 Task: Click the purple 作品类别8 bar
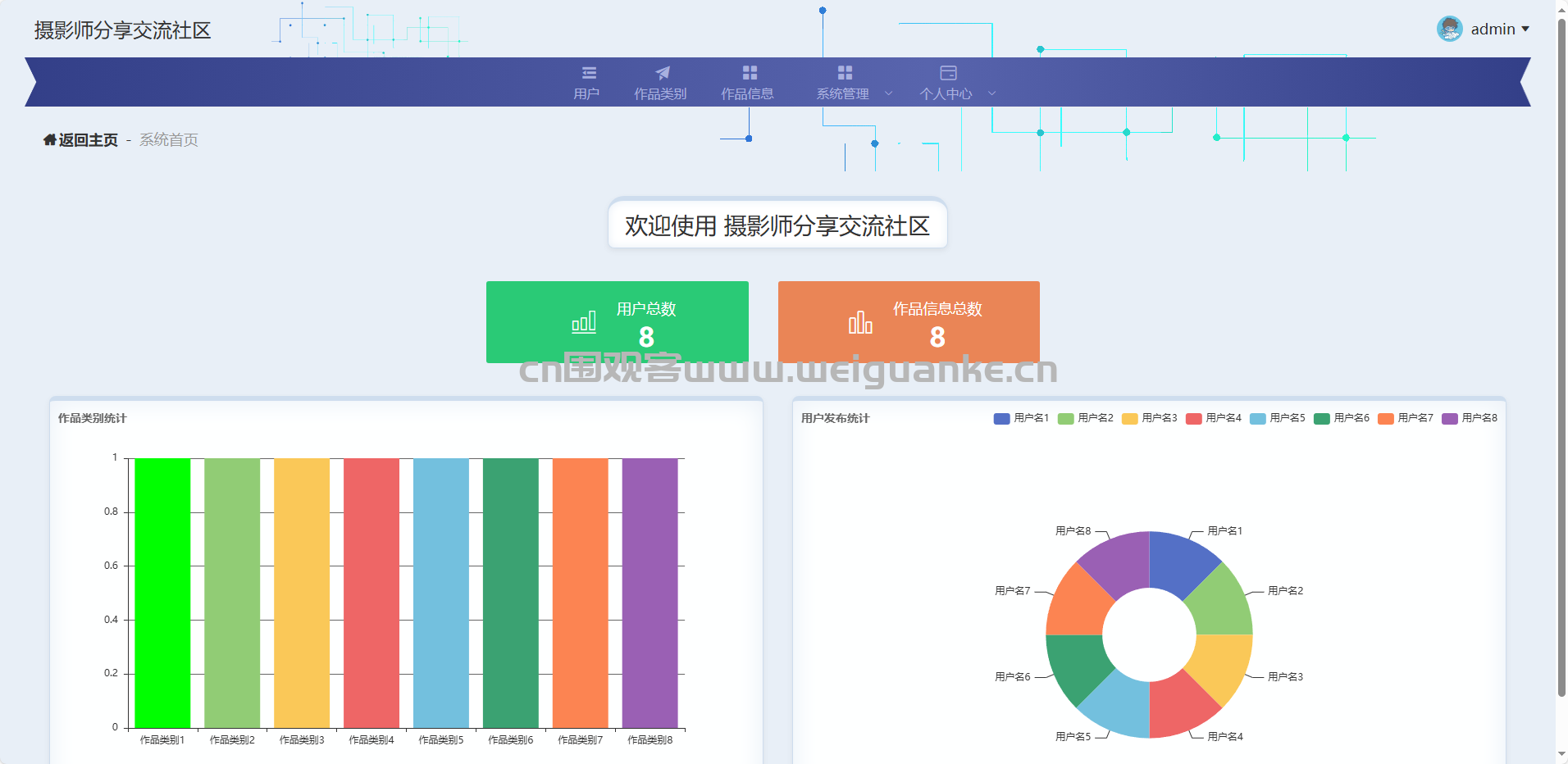pyautogui.click(x=650, y=593)
